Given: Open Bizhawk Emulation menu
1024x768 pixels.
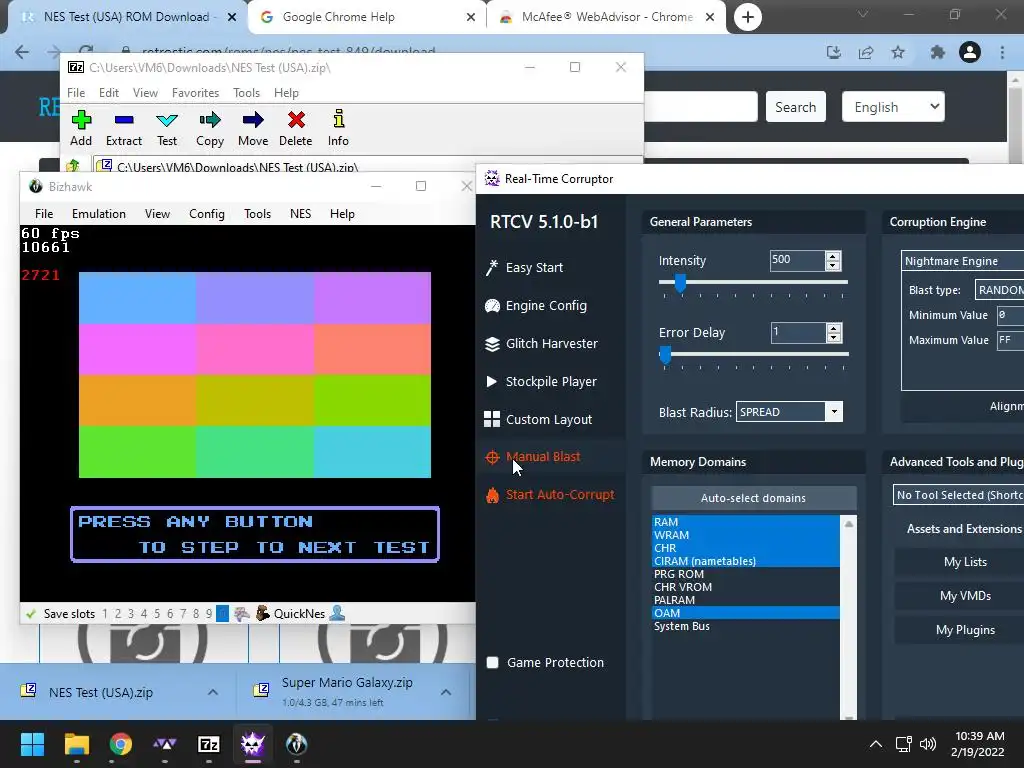Looking at the screenshot, I should click(99, 214).
